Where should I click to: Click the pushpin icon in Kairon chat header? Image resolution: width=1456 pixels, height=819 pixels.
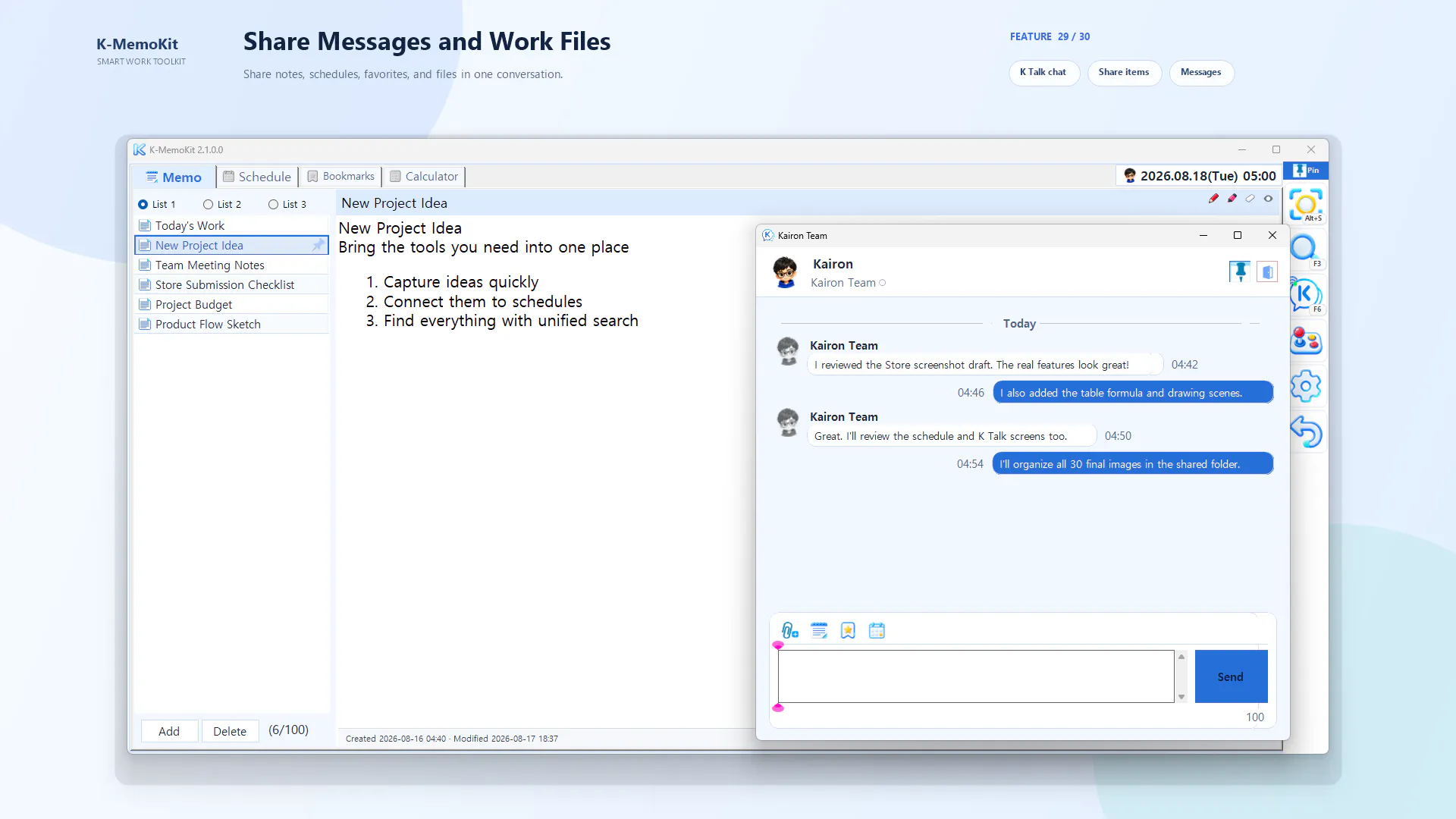(1240, 271)
